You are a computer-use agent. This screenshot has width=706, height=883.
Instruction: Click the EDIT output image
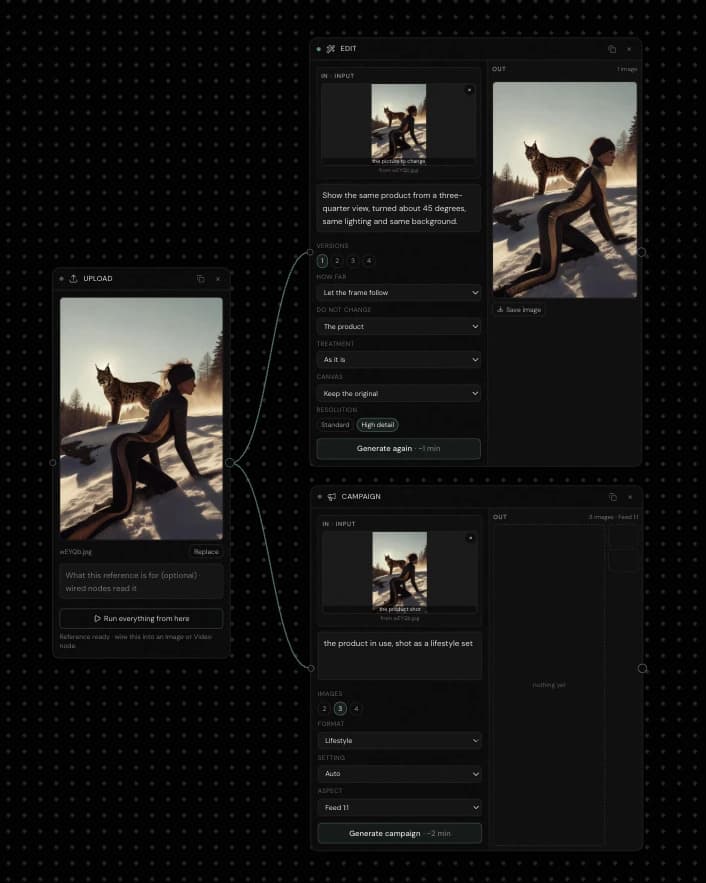coord(565,190)
